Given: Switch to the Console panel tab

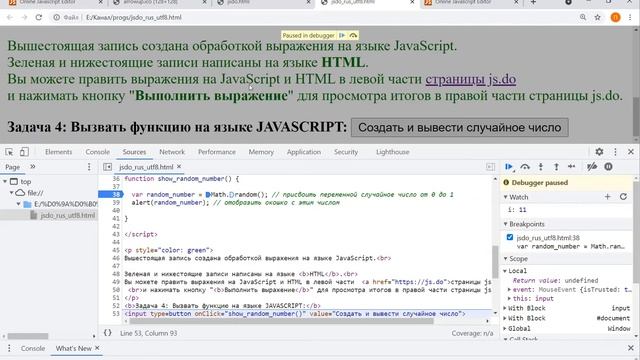Looking at the screenshot, I should tap(98, 152).
